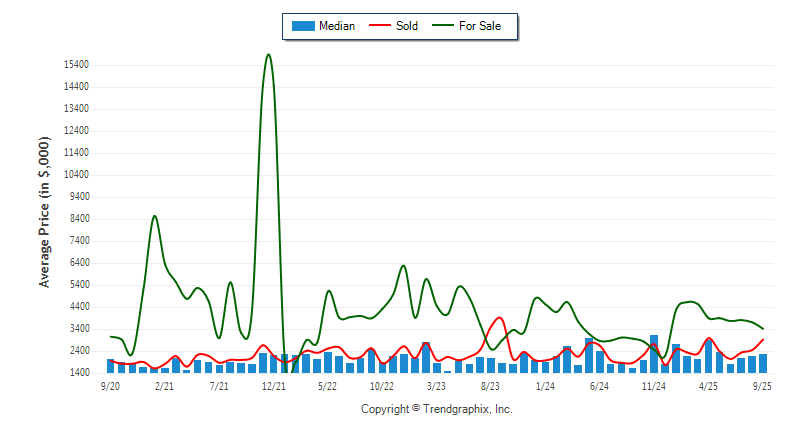Click the green For Sale legend line marker
The image size is (800, 434).
pyautogui.click(x=444, y=26)
